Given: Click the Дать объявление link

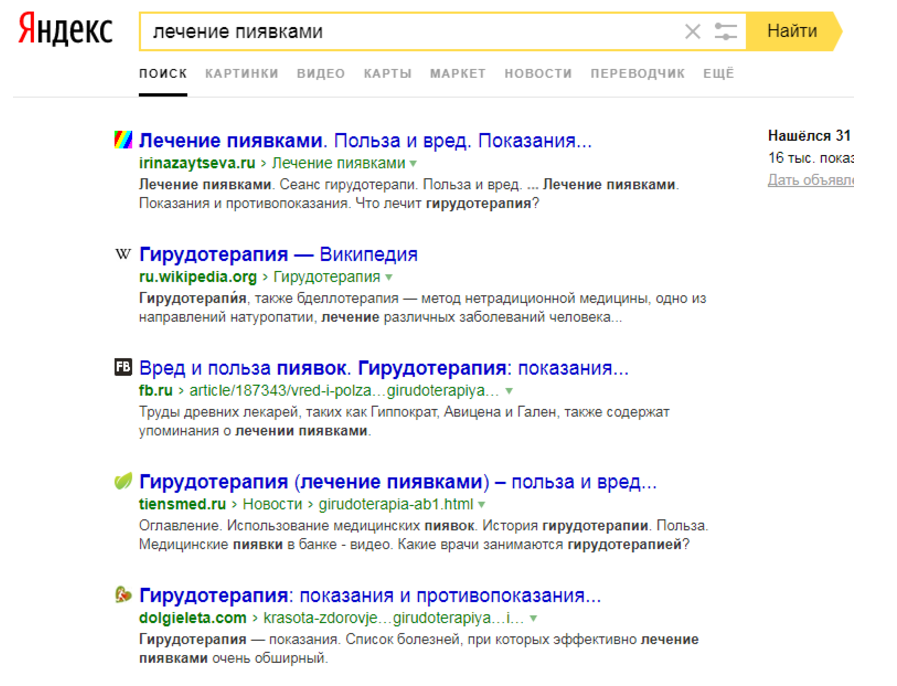Looking at the screenshot, I should pyautogui.click(x=811, y=180).
